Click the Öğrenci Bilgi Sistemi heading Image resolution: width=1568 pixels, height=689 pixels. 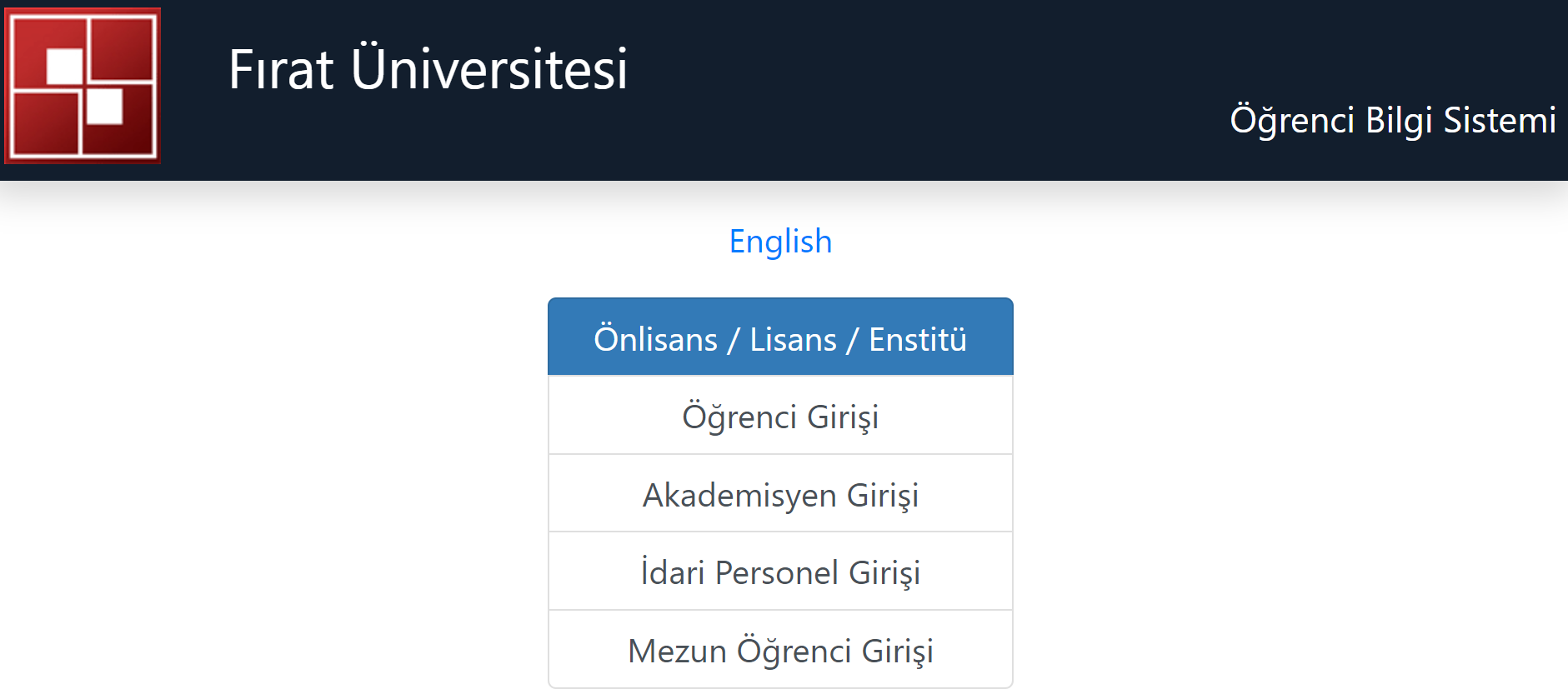tap(1392, 121)
